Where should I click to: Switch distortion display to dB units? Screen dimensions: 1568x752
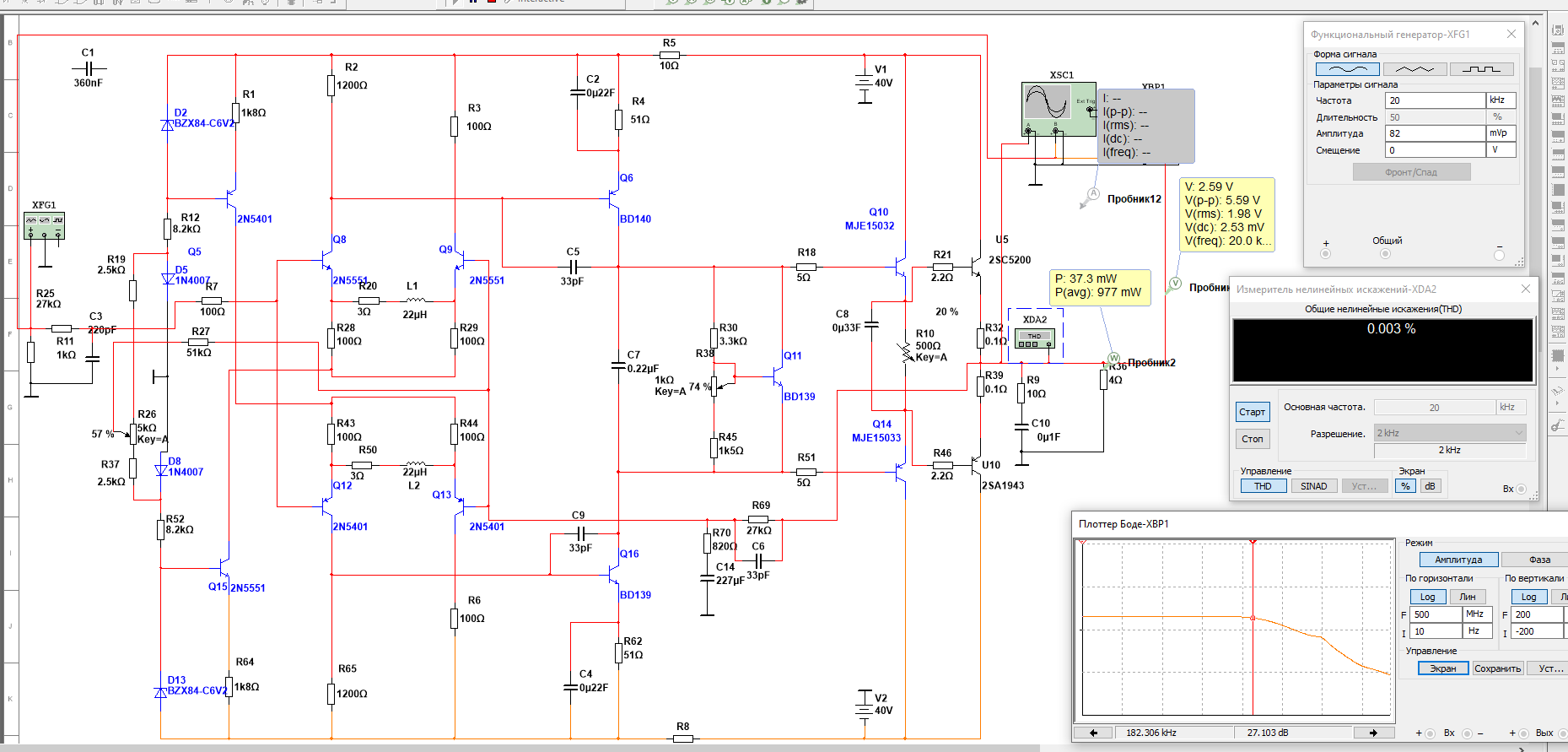point(1430,486)
